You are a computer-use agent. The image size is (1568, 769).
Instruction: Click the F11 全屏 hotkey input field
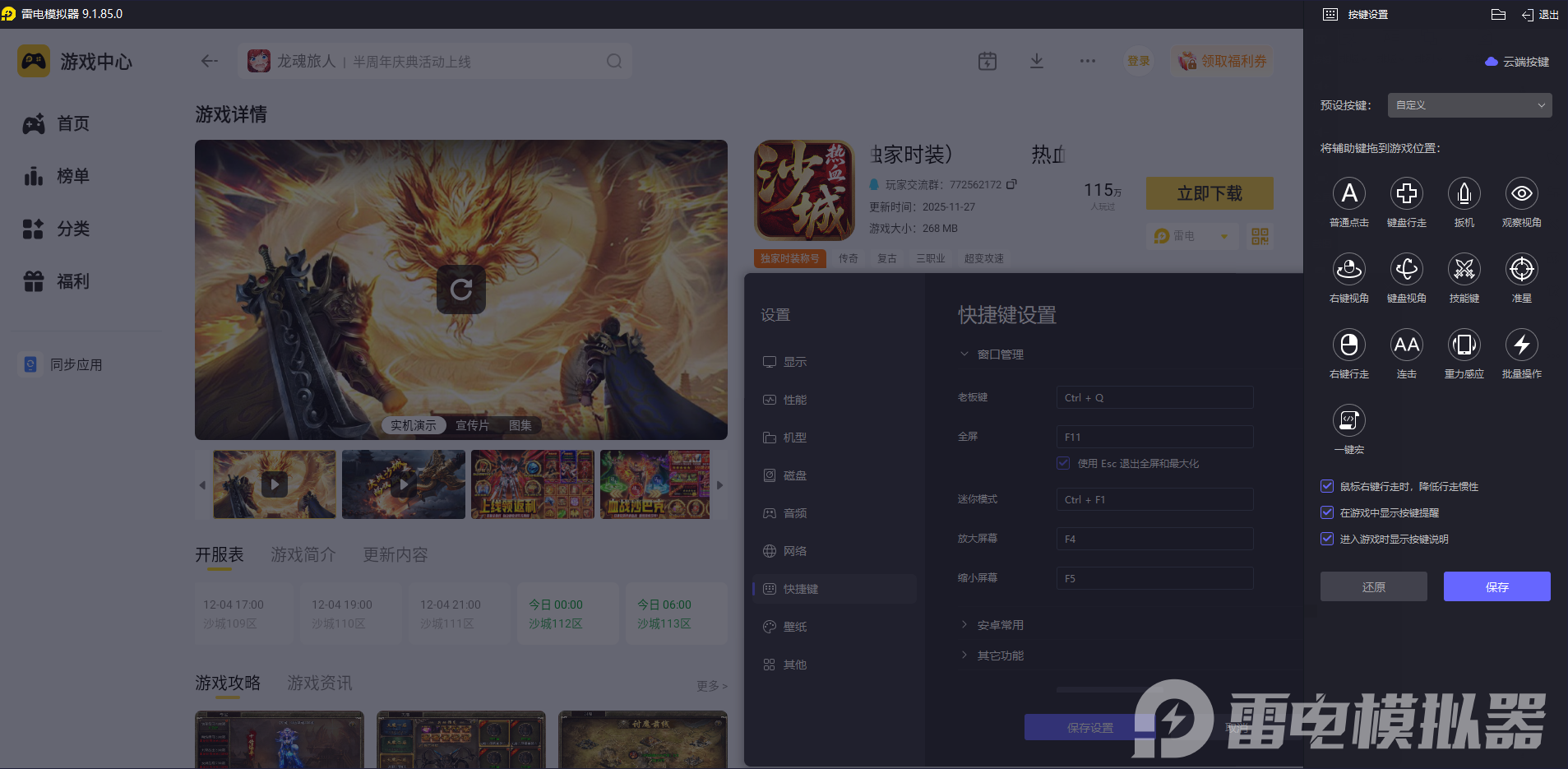(1154, 436)
